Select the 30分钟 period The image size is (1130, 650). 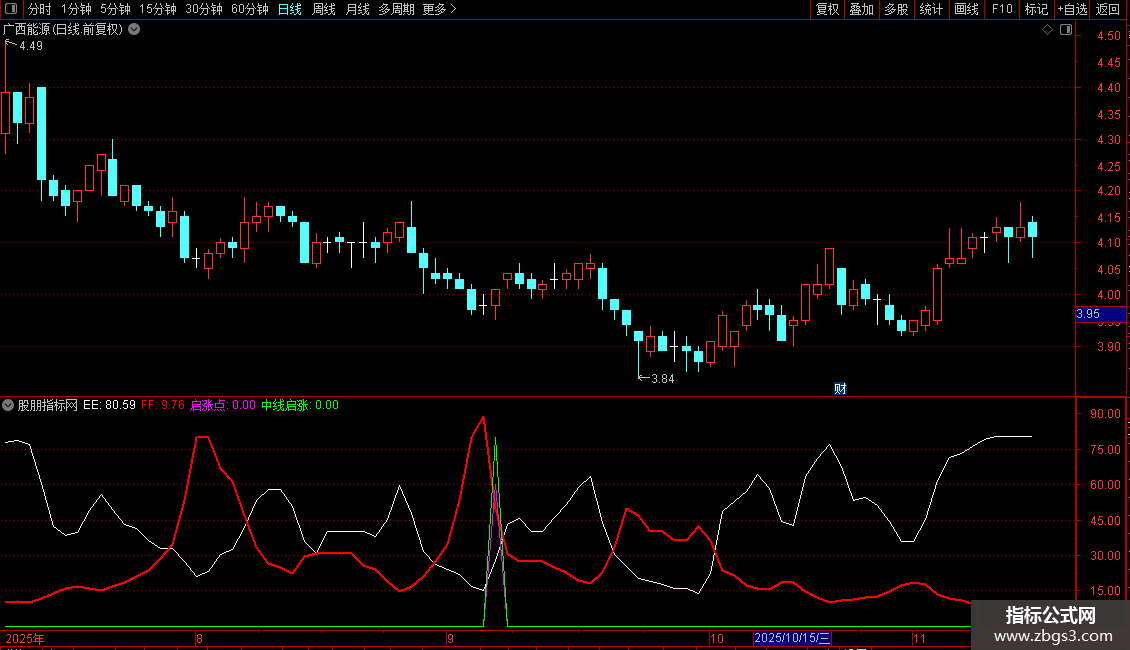point(204,9)
